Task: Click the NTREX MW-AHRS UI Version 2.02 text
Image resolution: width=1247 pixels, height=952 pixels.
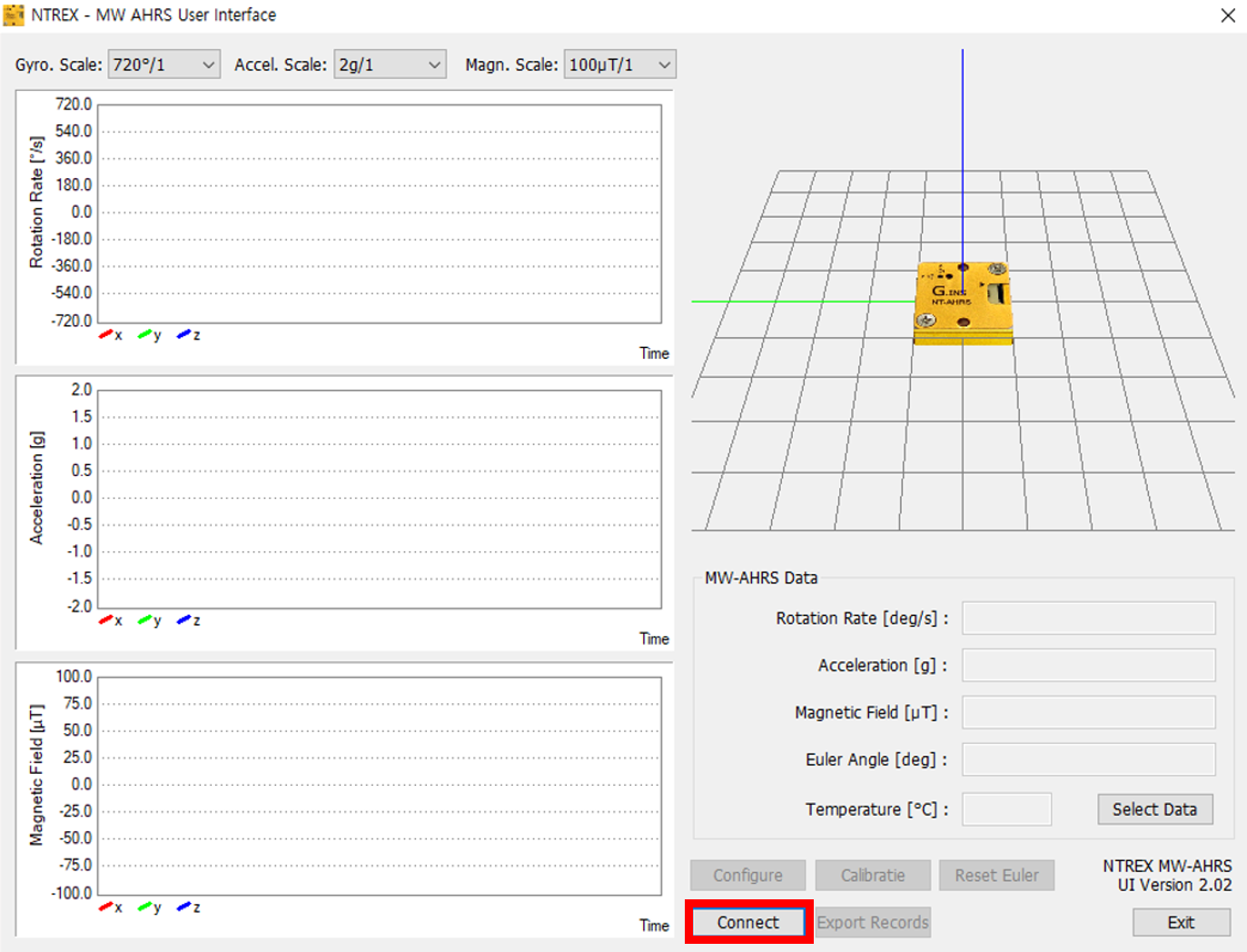Action: [1168, 876]
